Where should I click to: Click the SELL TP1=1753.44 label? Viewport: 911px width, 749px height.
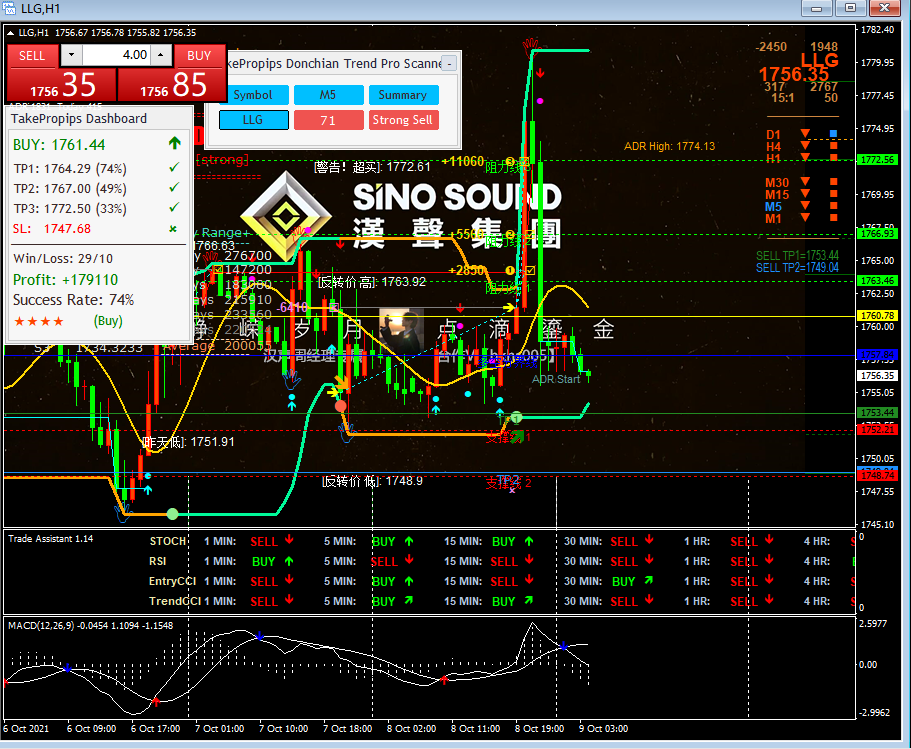[797, 256]
